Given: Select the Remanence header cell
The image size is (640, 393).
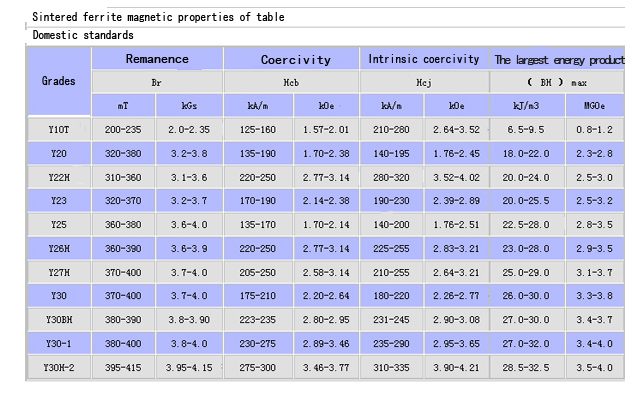Looking at the screenshot, I should [158, 59].
